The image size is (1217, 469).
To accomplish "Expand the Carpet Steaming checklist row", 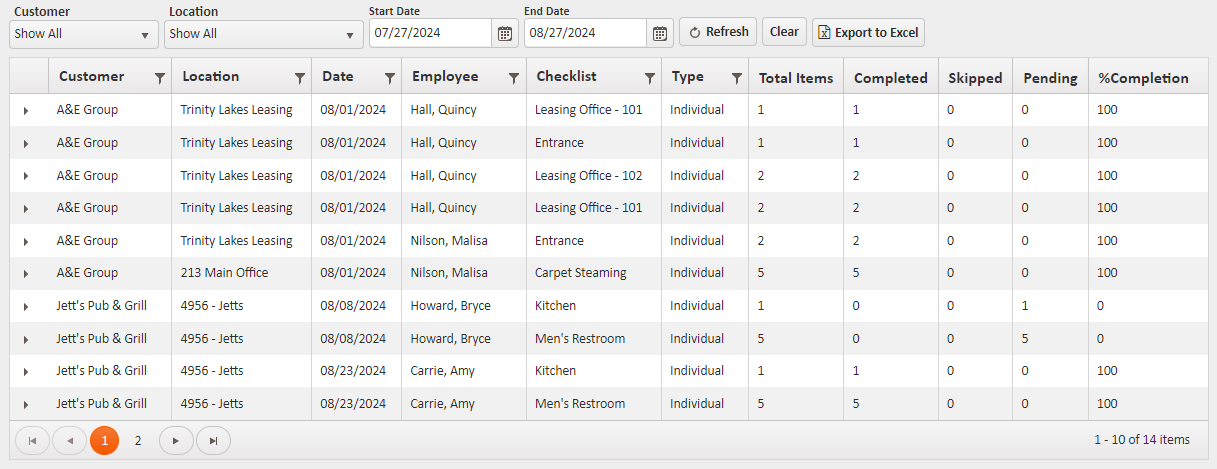I will click(x=26, y=274).
